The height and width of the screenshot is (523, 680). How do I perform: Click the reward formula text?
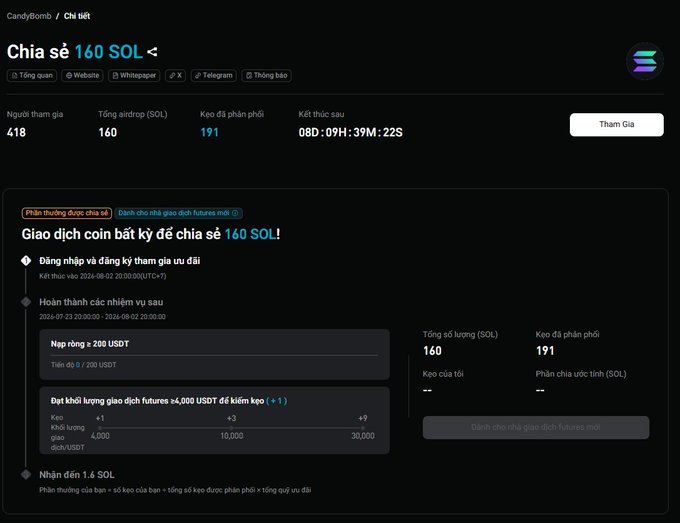coord(175,490)
